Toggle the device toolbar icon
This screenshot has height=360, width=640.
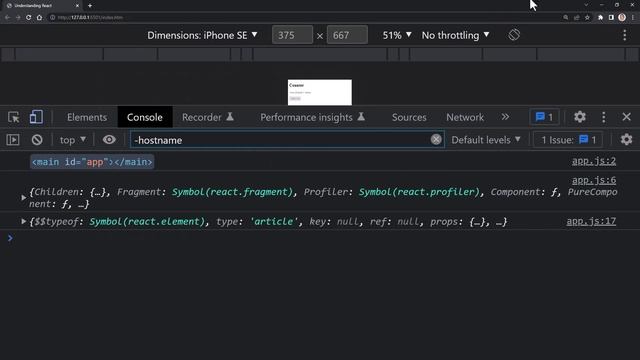(x=36, y=117)
